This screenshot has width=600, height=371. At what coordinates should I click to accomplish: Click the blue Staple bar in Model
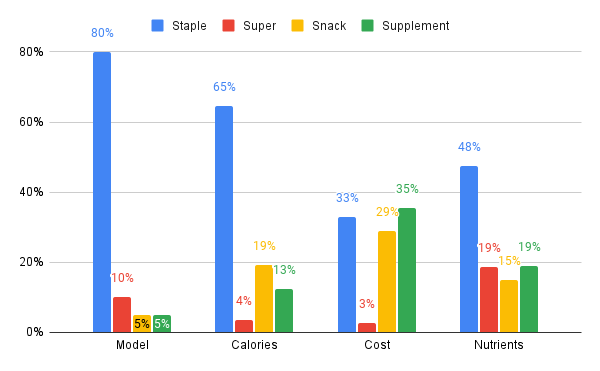tap(102, 192)
